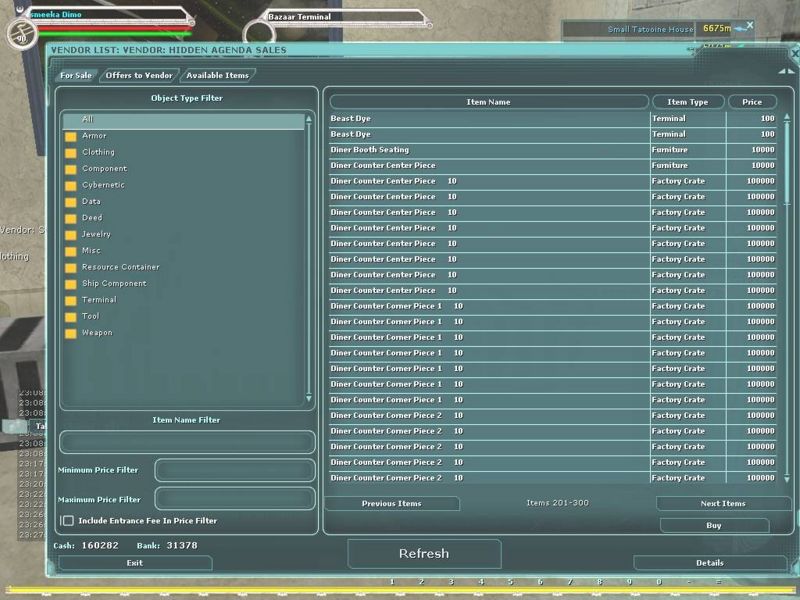This screenshot has width=800, height=600.
Task: Select the Resource Container folder icon
Action: [71, 268]
